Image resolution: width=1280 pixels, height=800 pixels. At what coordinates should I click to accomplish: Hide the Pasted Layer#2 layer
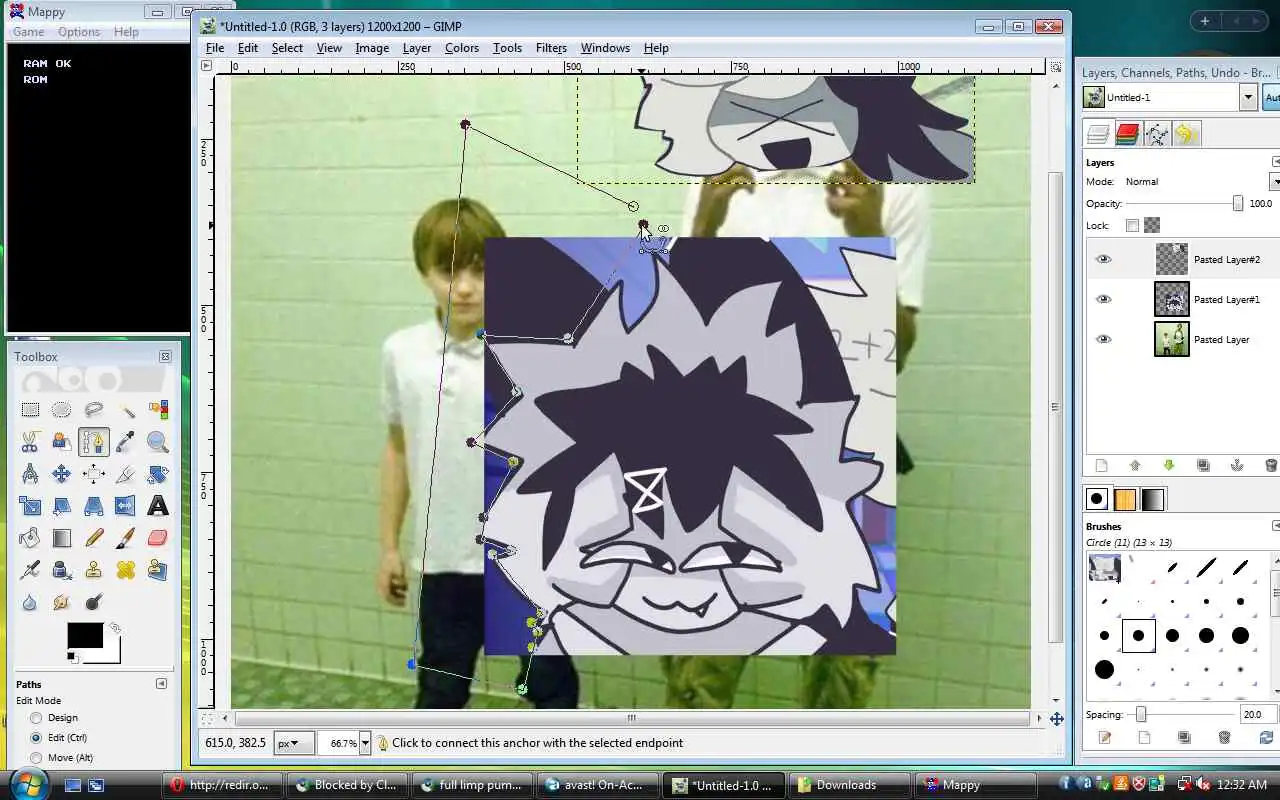[1103, 259]
